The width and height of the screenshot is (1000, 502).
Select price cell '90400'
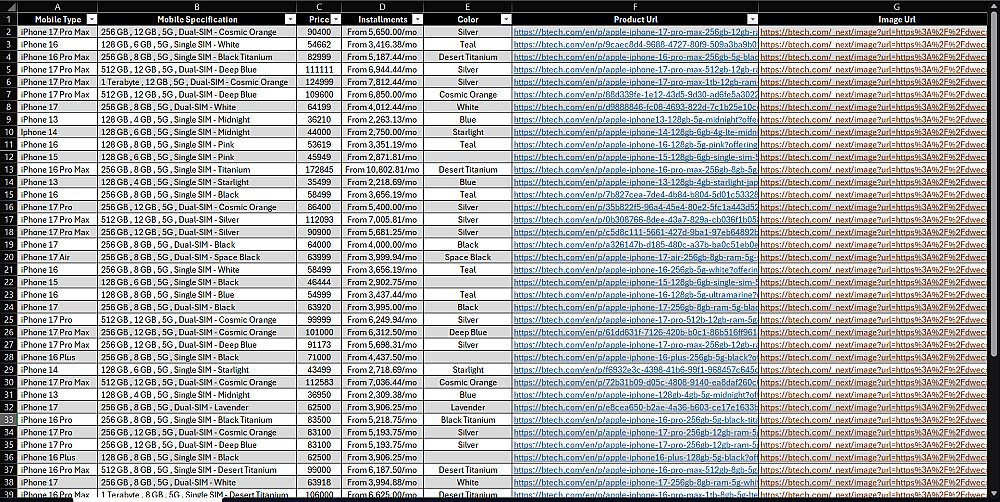pos(319,32)
